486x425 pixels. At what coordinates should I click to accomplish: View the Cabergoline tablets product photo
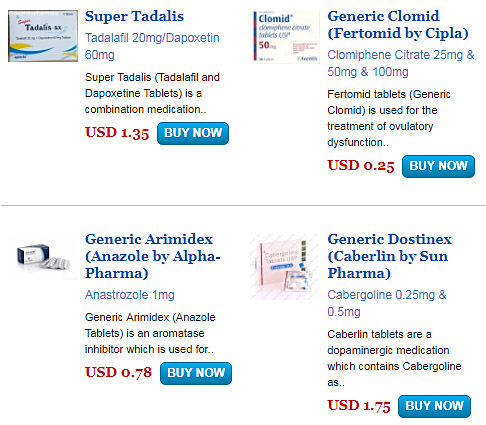pos(284,267)
